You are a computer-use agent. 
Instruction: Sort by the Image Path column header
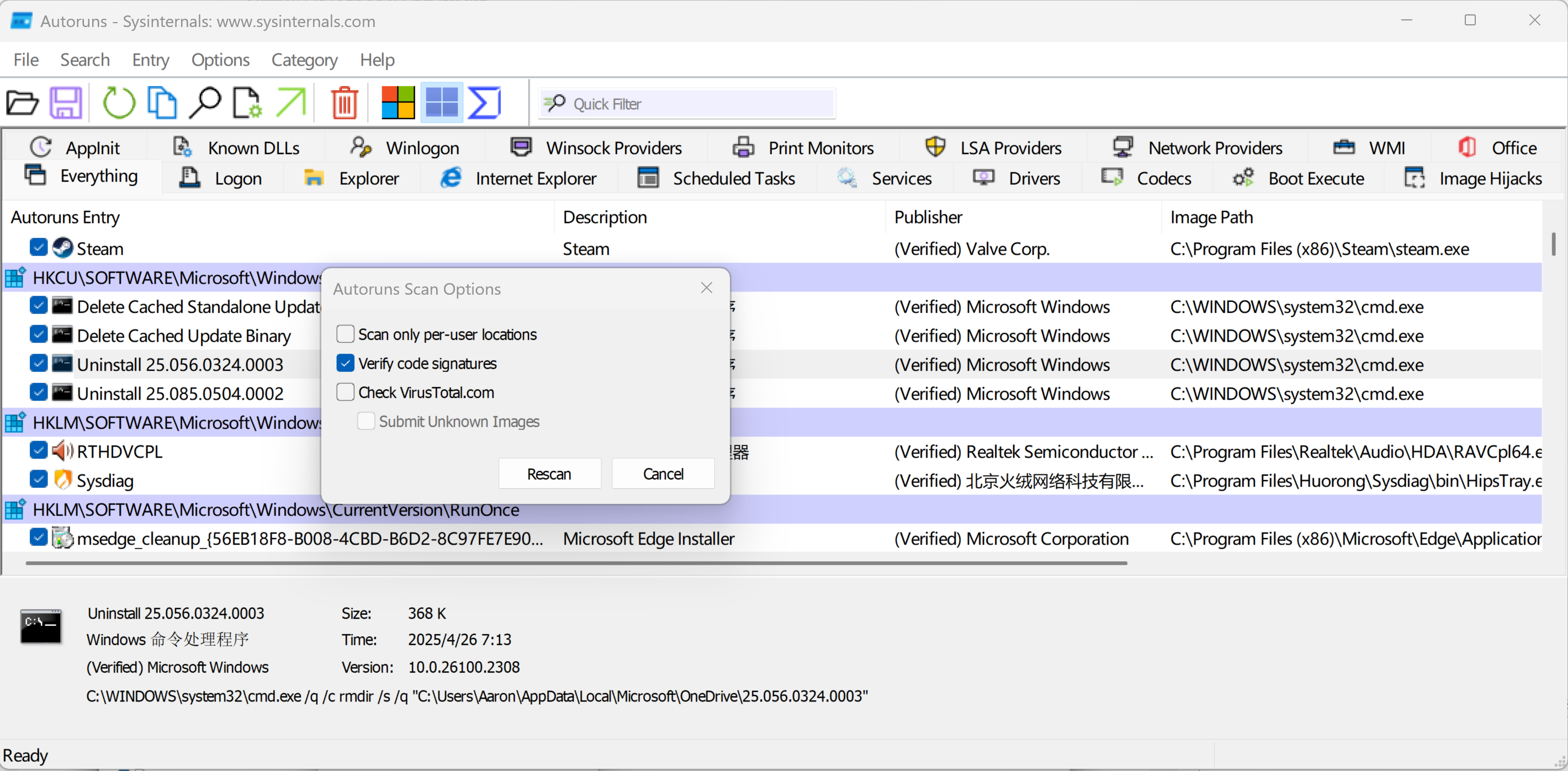(1352, 217)
